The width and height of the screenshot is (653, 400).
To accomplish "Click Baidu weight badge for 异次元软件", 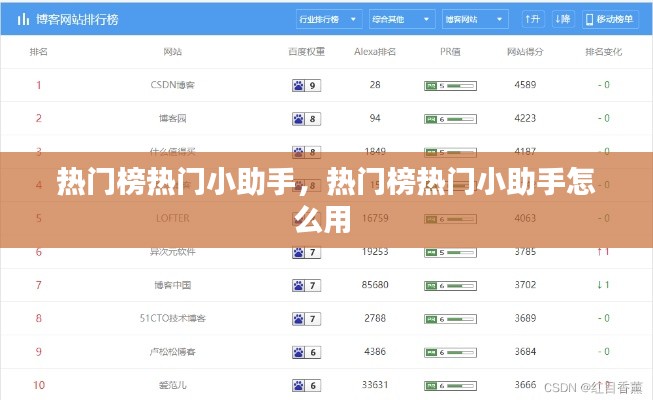I will [x=306, y=252].
